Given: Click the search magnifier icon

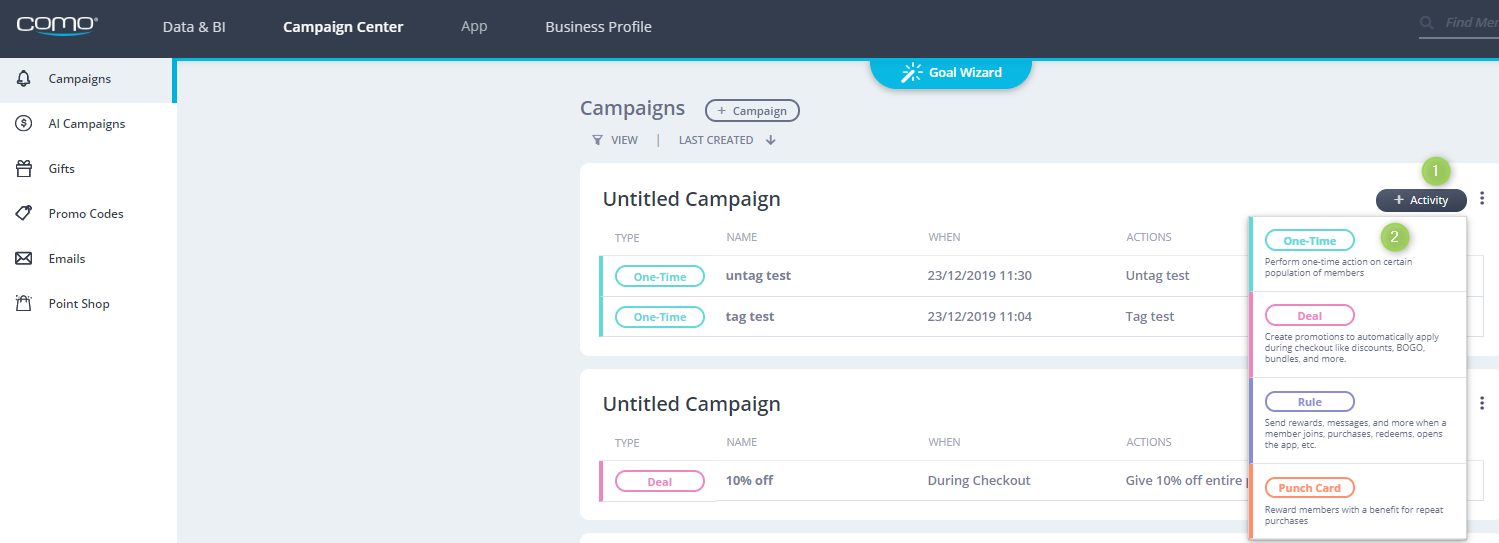Looking at the screenshot, I should tap(1428, 23).
